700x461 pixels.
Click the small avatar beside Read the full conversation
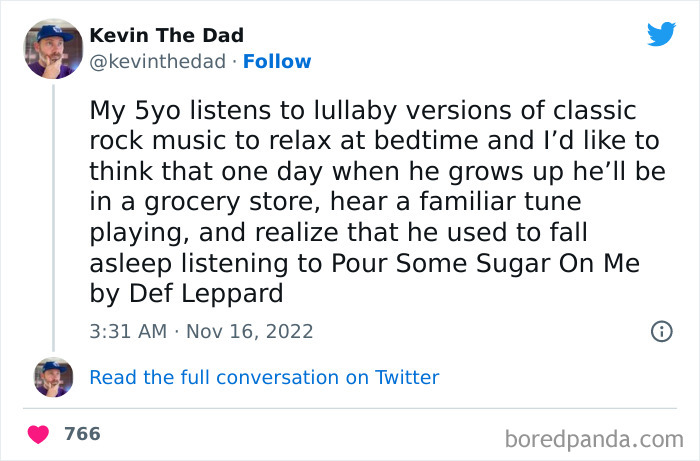(53, 377)
